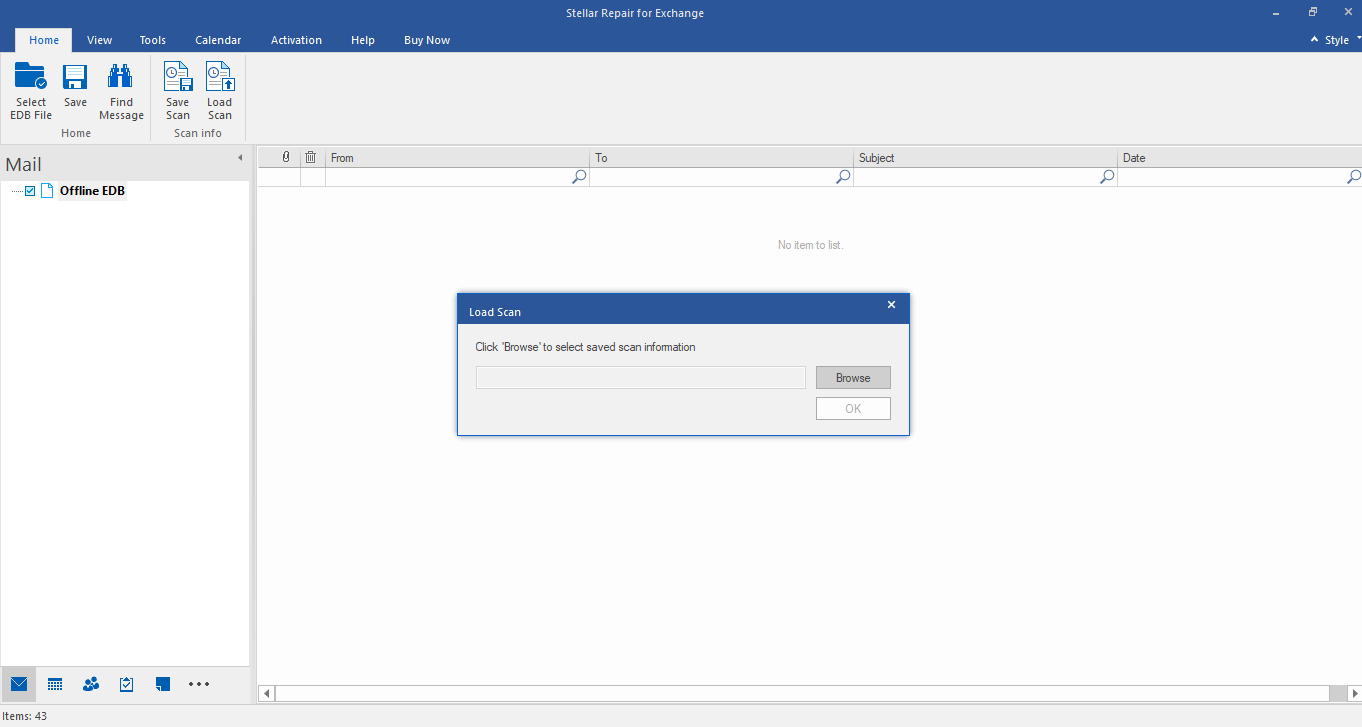Image resolution: width=1362 pixels, height=727 pixels.
Task: Show more navigation options ellipsis
Action: [x=199, y=684]
